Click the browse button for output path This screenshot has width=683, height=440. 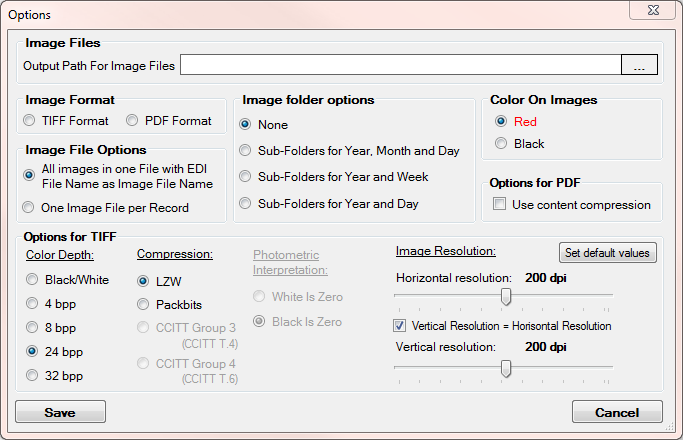[640, 66]
